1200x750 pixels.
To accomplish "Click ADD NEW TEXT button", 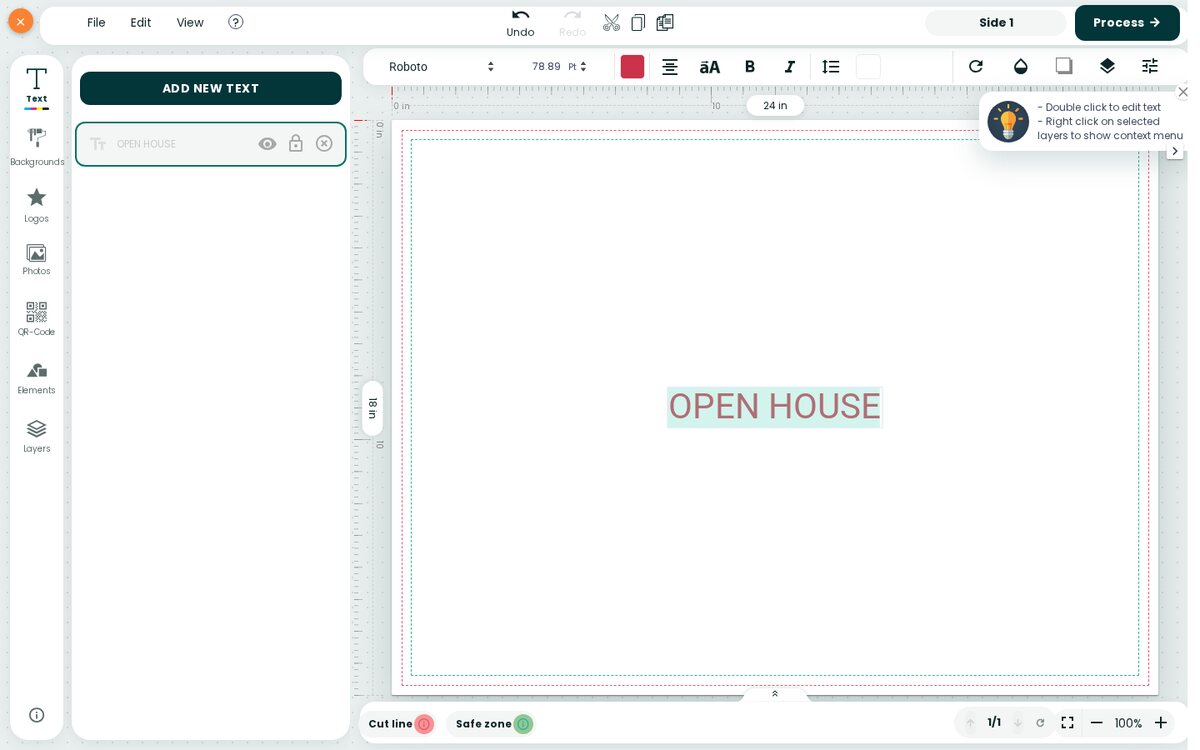I will 211,88.
